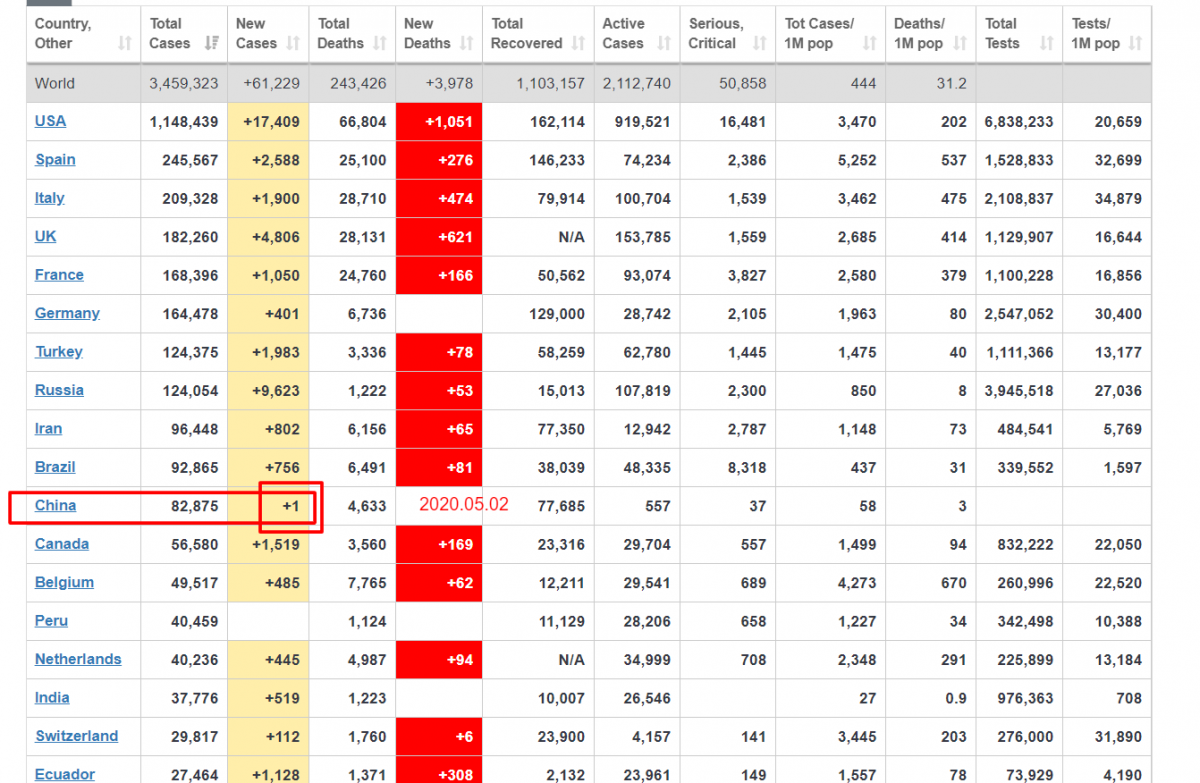Click sort arrows in New Deaths header
The image size is (1200, 783).
[x=467, y=43]
